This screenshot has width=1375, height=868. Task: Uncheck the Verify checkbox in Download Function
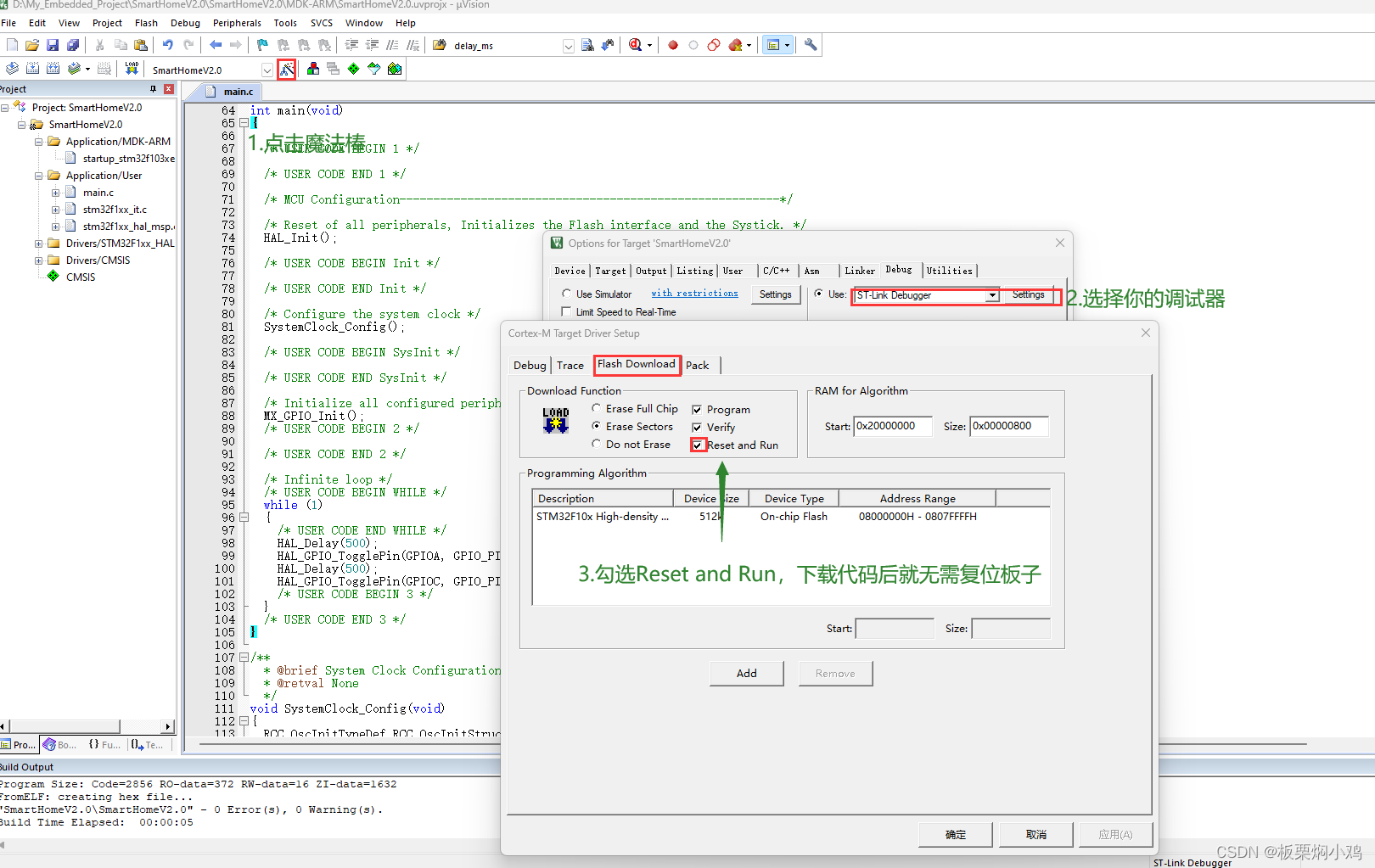point(697,428)
